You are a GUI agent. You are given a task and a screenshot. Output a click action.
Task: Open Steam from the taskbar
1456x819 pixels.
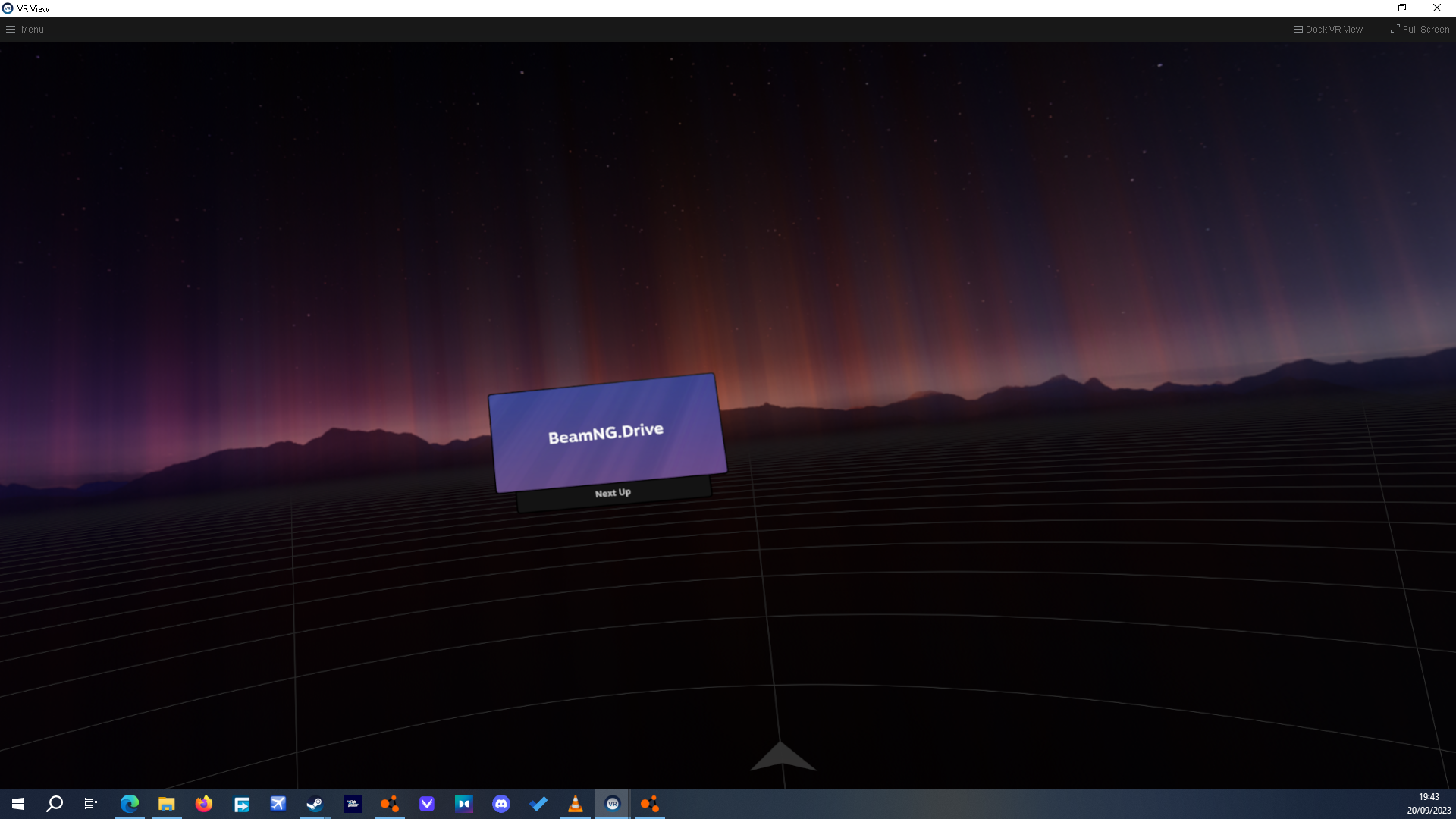[x=315, y=804]
